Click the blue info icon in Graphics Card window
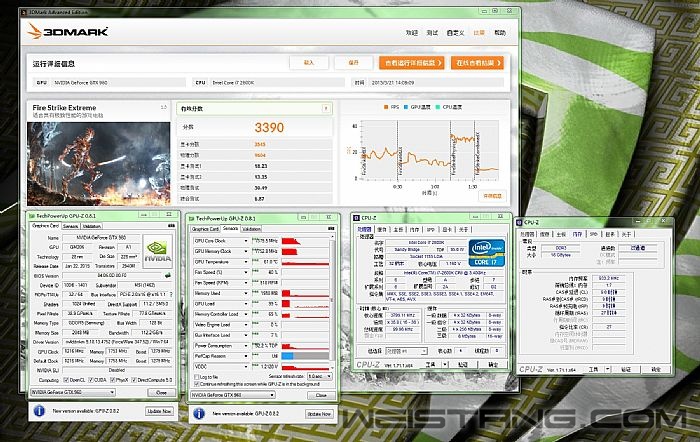This screenshot has width=700, height=442. [x=38, y=411]
